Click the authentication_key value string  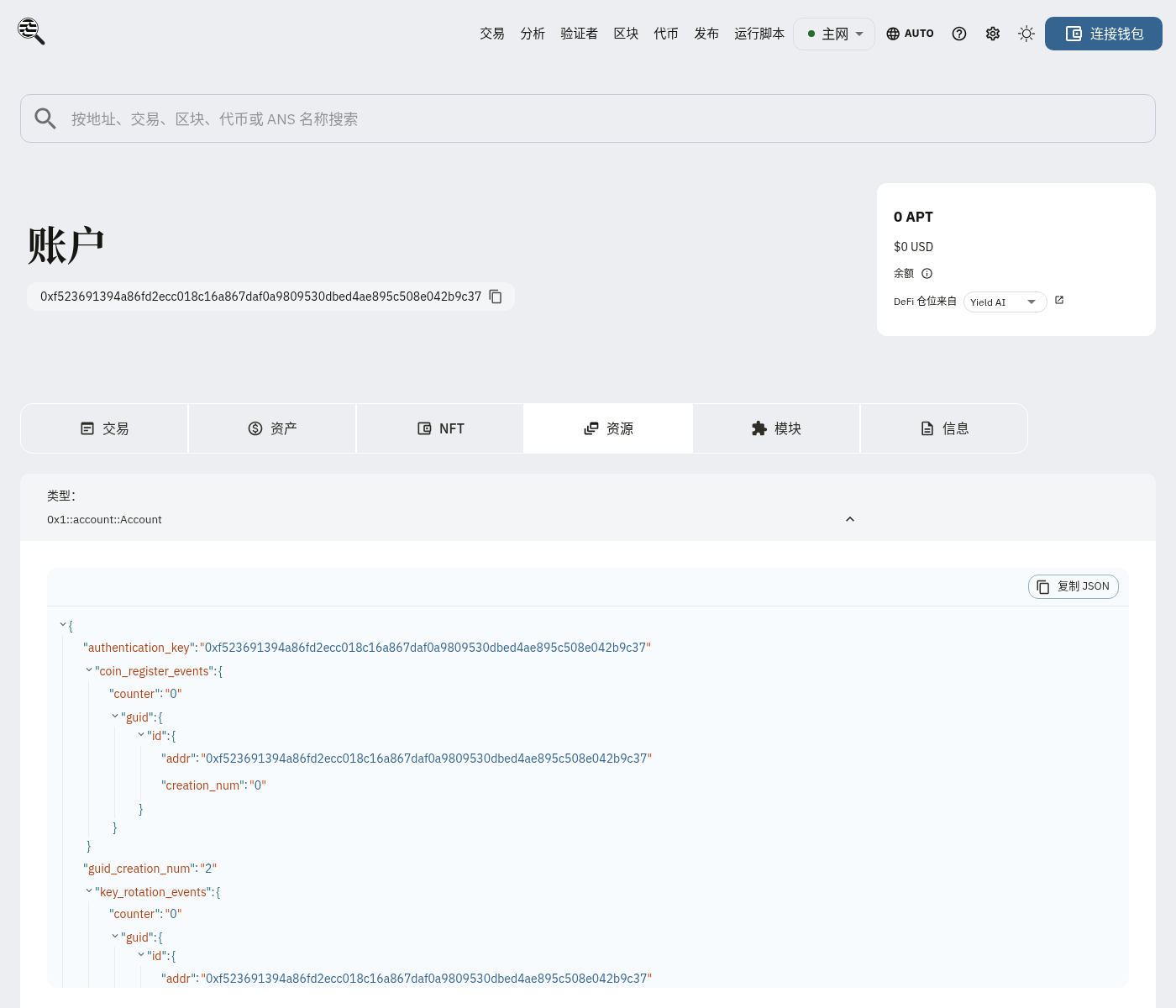(x=425, y=648)
